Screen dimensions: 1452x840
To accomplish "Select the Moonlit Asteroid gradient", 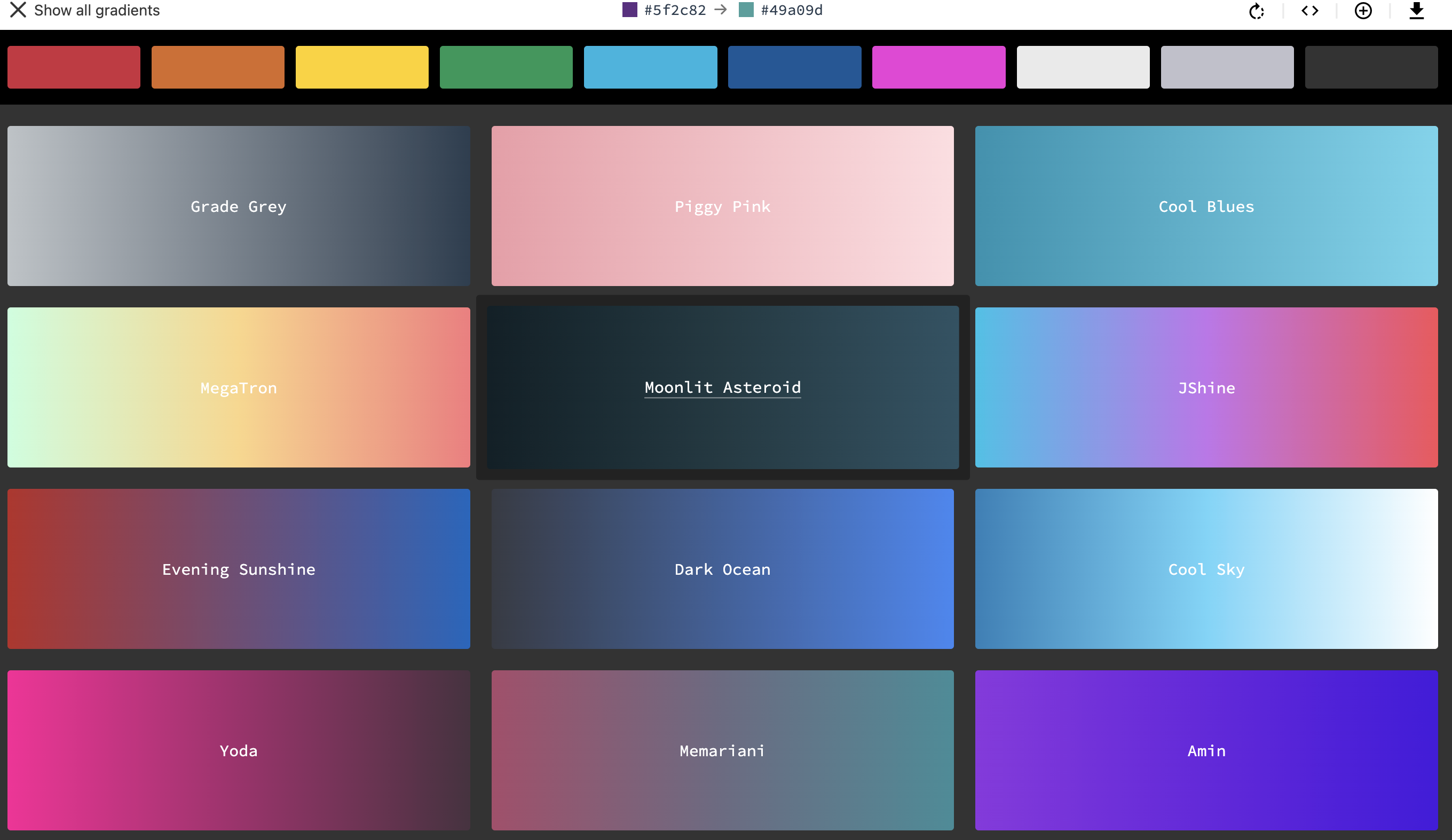I will coord(723,387).
